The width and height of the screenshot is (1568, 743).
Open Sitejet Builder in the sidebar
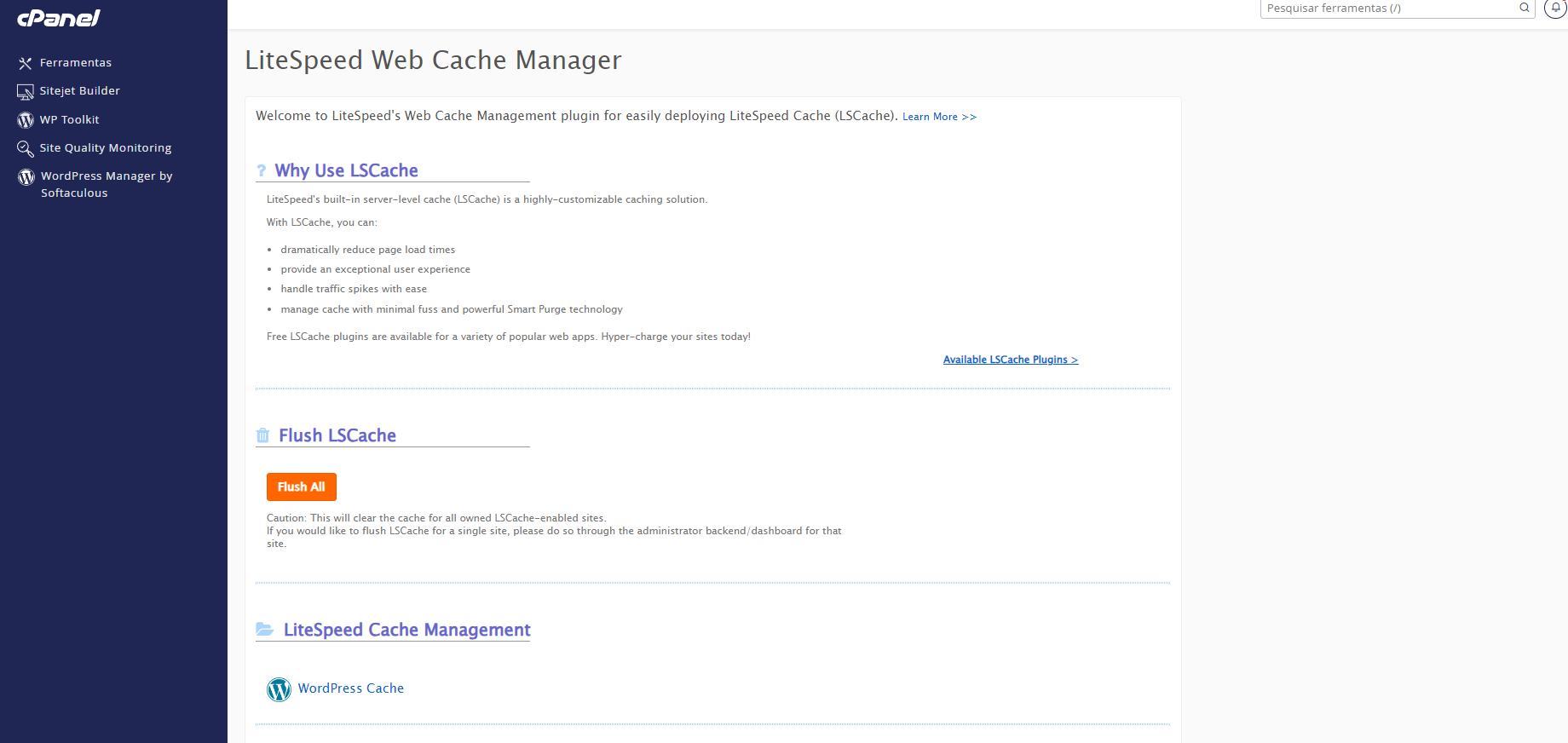click(80, 91)
